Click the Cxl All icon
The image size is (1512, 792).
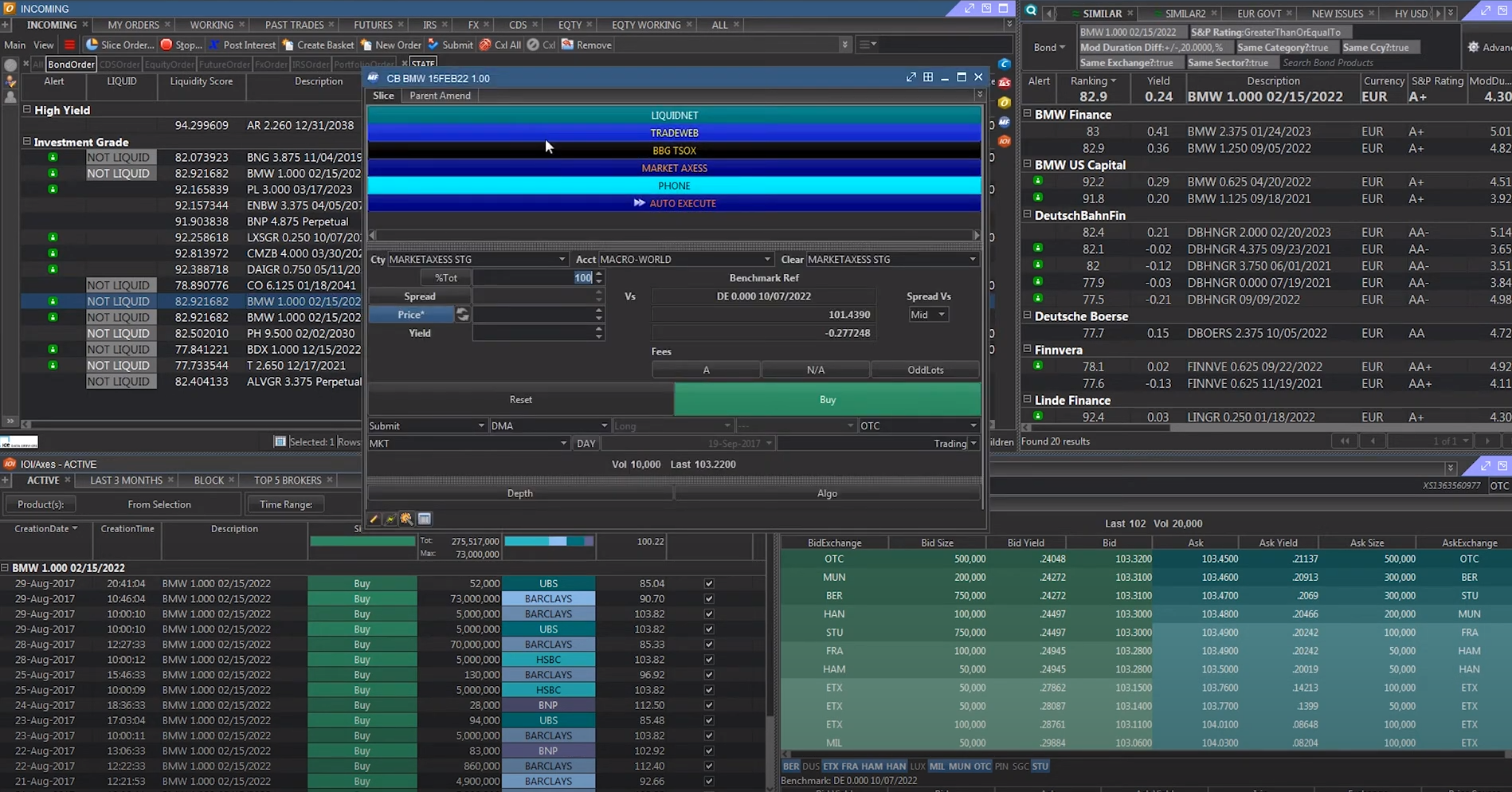(x=485, y=45)
